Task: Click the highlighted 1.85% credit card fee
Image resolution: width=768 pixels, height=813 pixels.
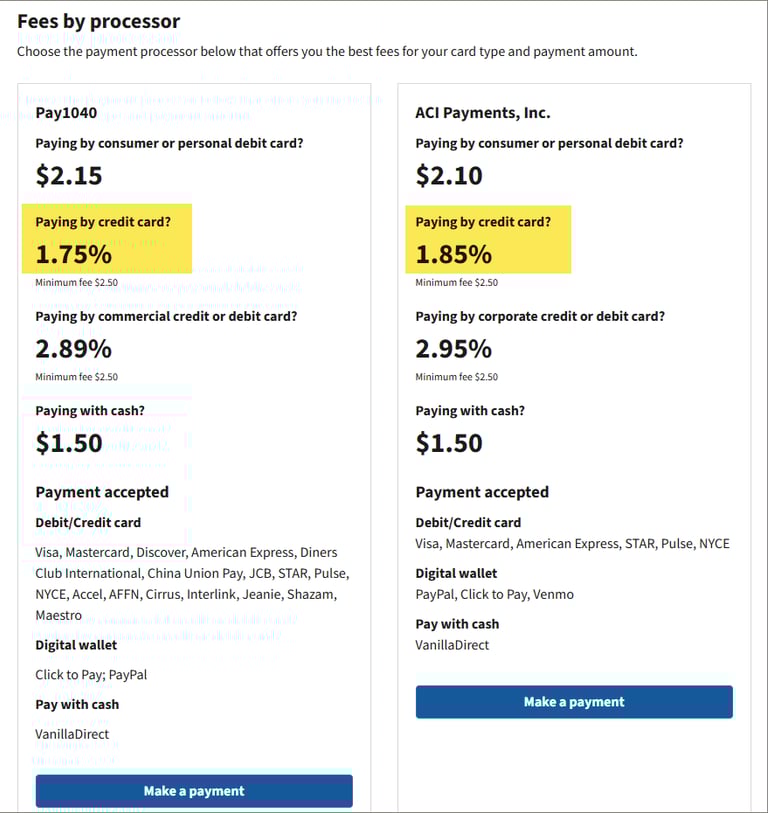Action: (454, 254)
